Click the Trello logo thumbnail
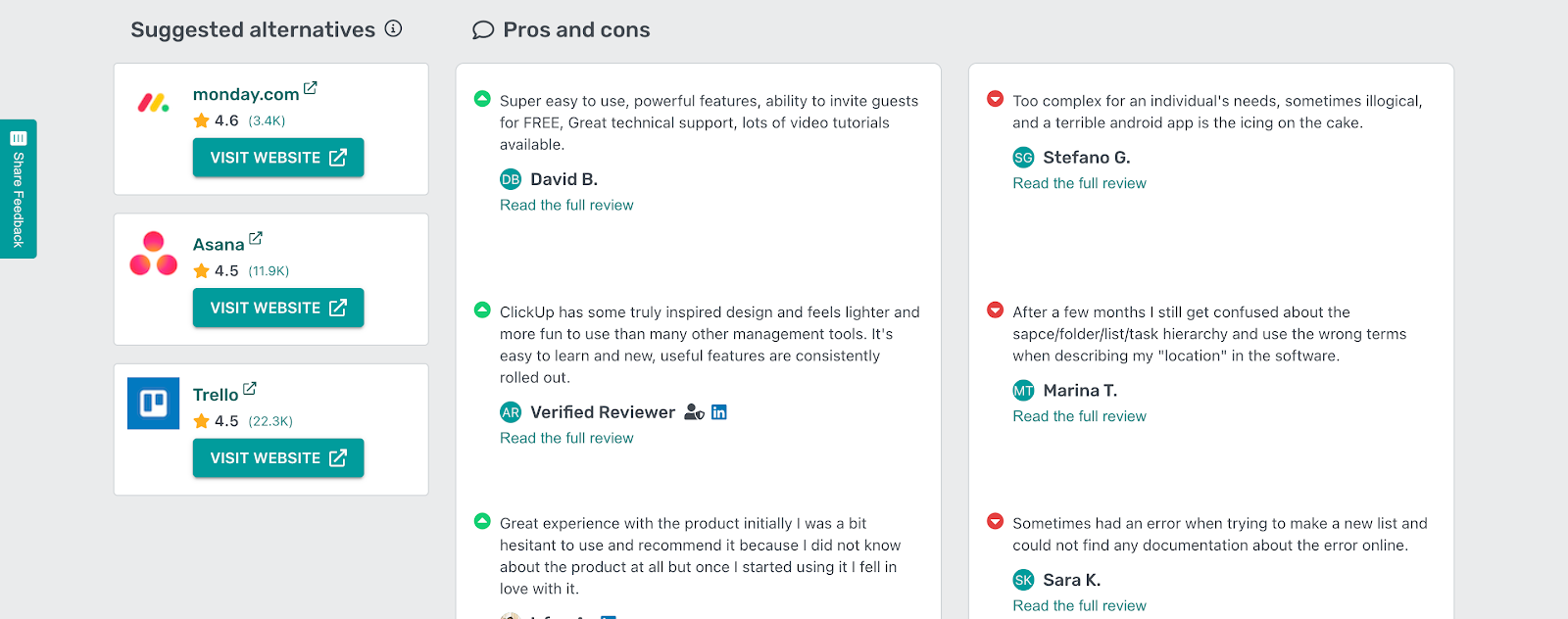 tap(153, 404)
